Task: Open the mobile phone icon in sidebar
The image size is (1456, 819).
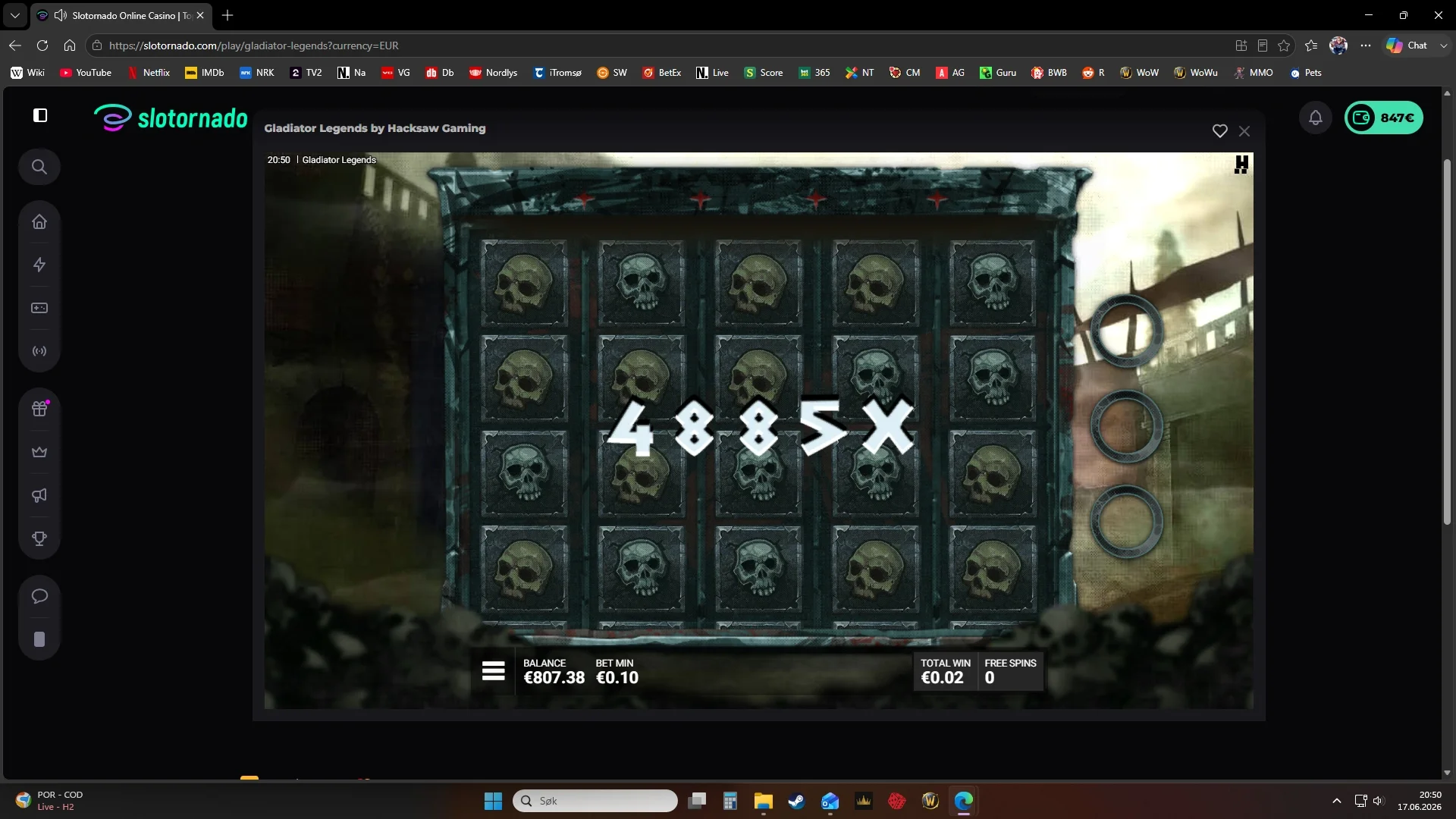Action: (x=39, y=639)
